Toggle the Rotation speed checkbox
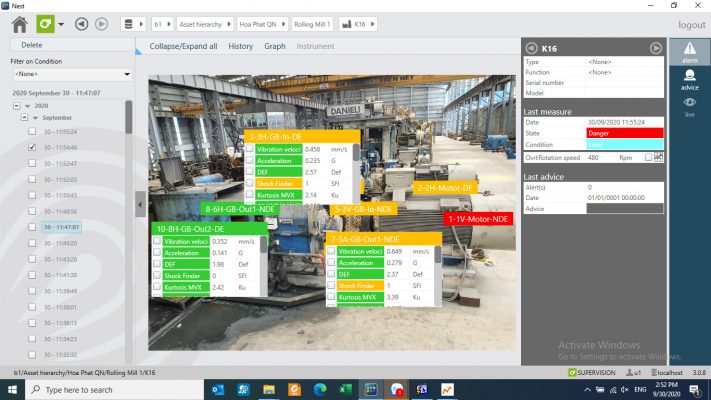This screenshot has height=400, width=711. coord(648,157)
